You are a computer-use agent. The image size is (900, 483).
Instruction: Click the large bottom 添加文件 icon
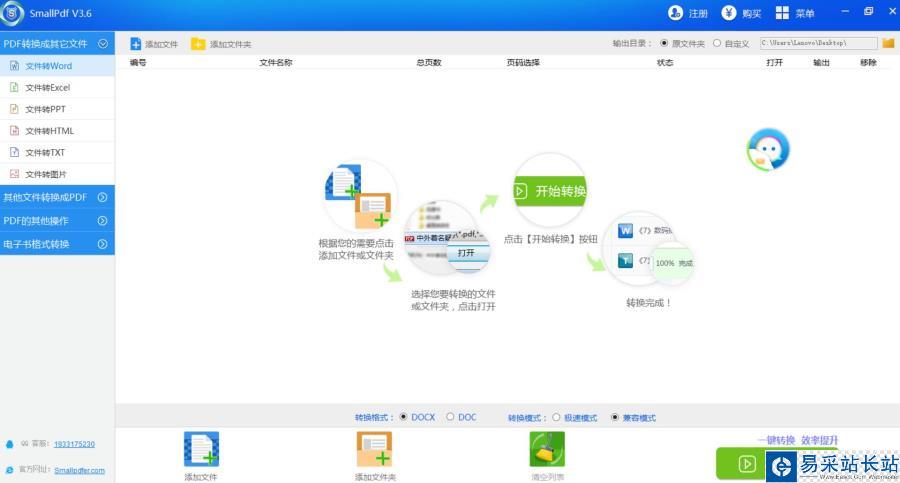coord(201,449)
